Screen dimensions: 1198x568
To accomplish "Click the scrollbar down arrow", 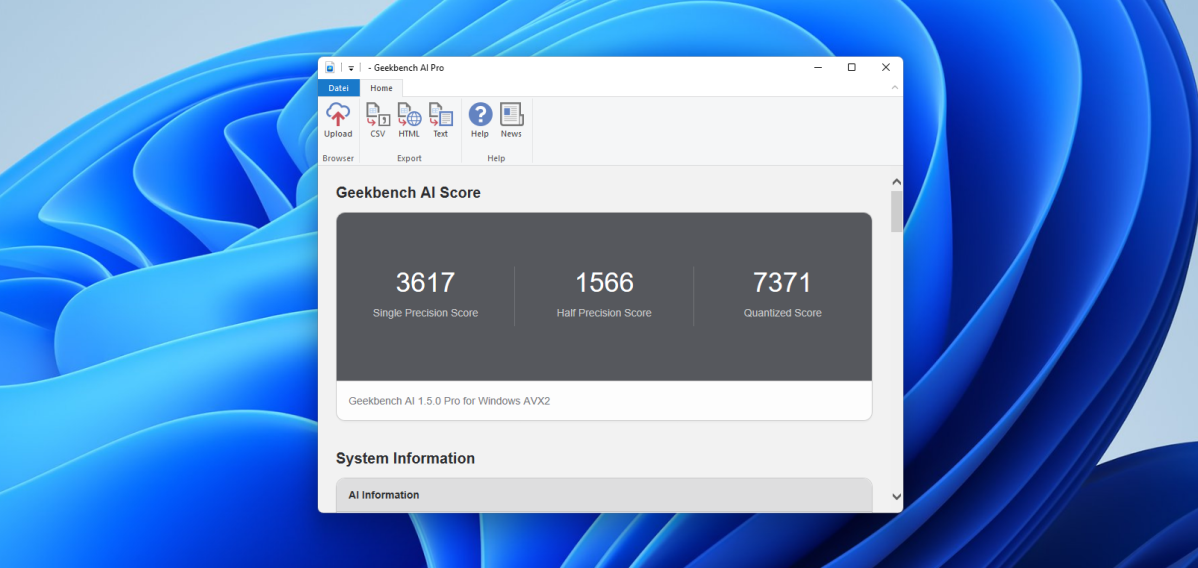I will (x=896, y=496).
